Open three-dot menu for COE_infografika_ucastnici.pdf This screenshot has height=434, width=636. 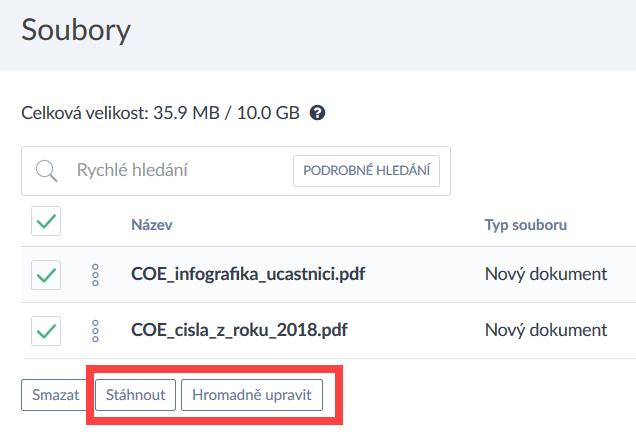pos(96,275)
